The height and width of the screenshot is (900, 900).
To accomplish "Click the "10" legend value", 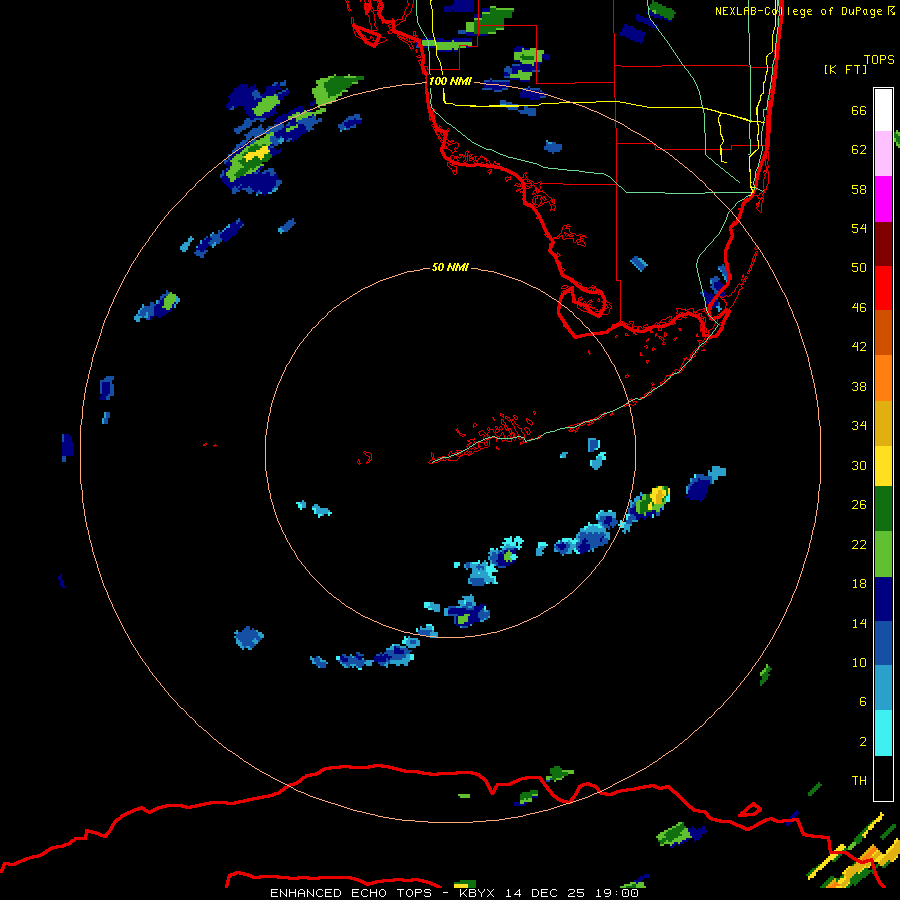I will (x=859, y=662).
